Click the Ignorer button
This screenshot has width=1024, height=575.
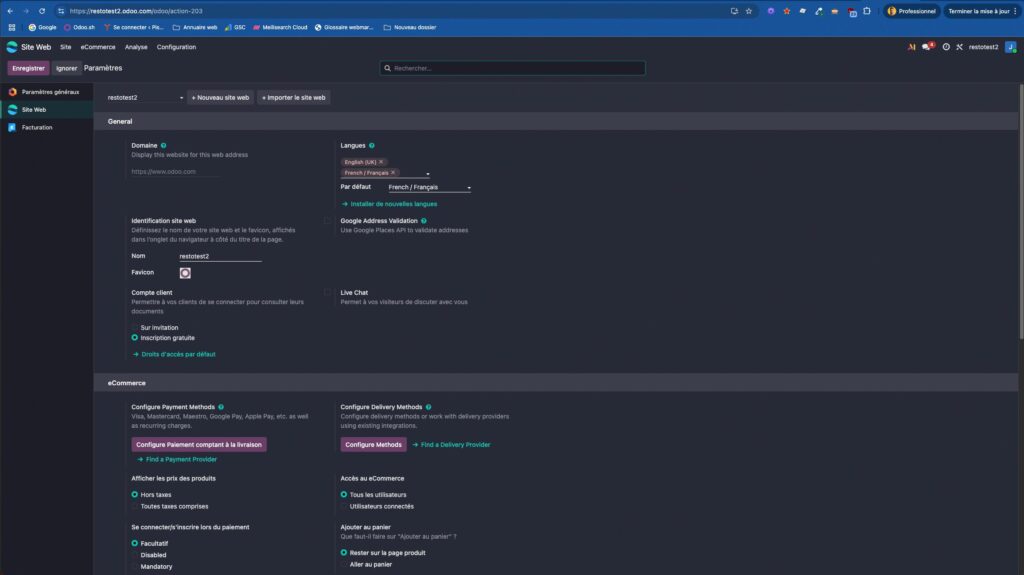[x=66, y=68]
